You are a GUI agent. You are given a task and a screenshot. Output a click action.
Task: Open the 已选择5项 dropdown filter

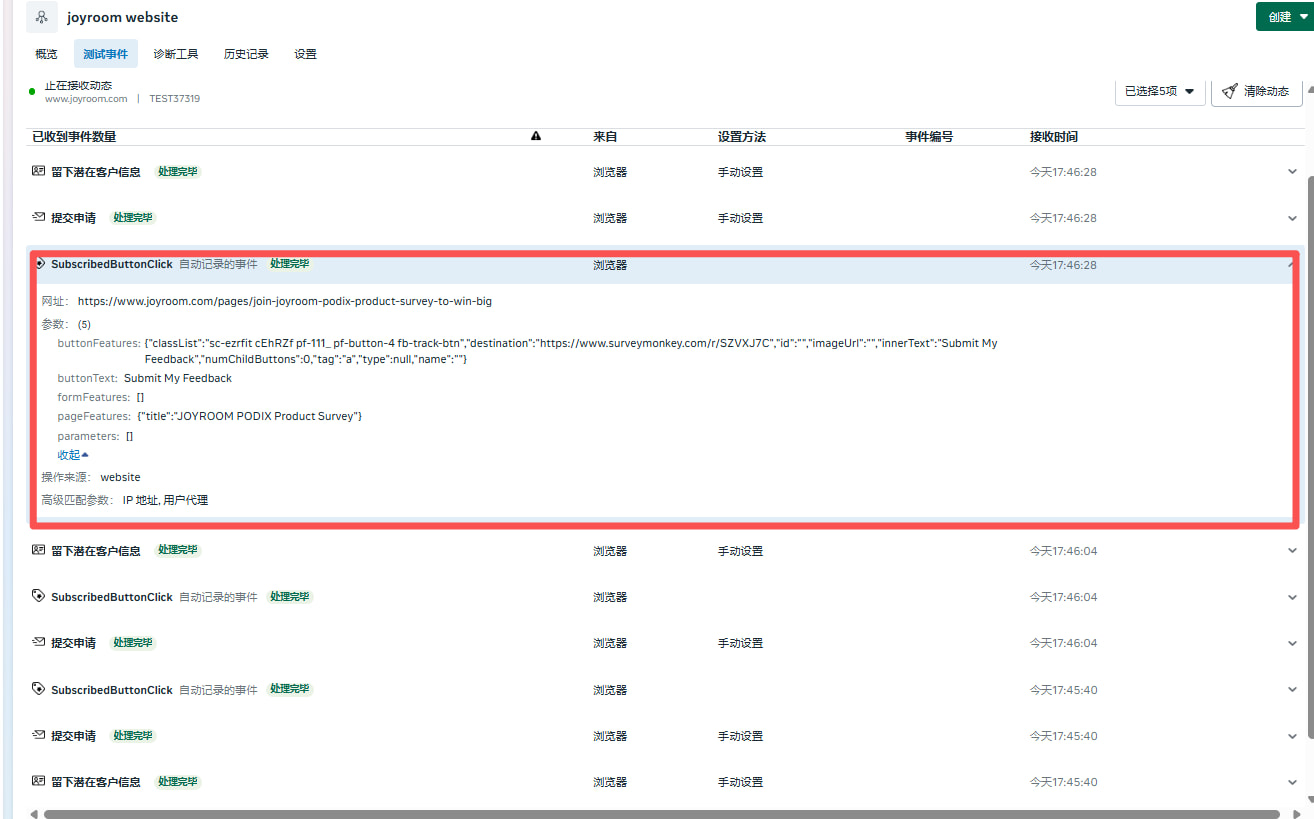tap(1159, 91)
